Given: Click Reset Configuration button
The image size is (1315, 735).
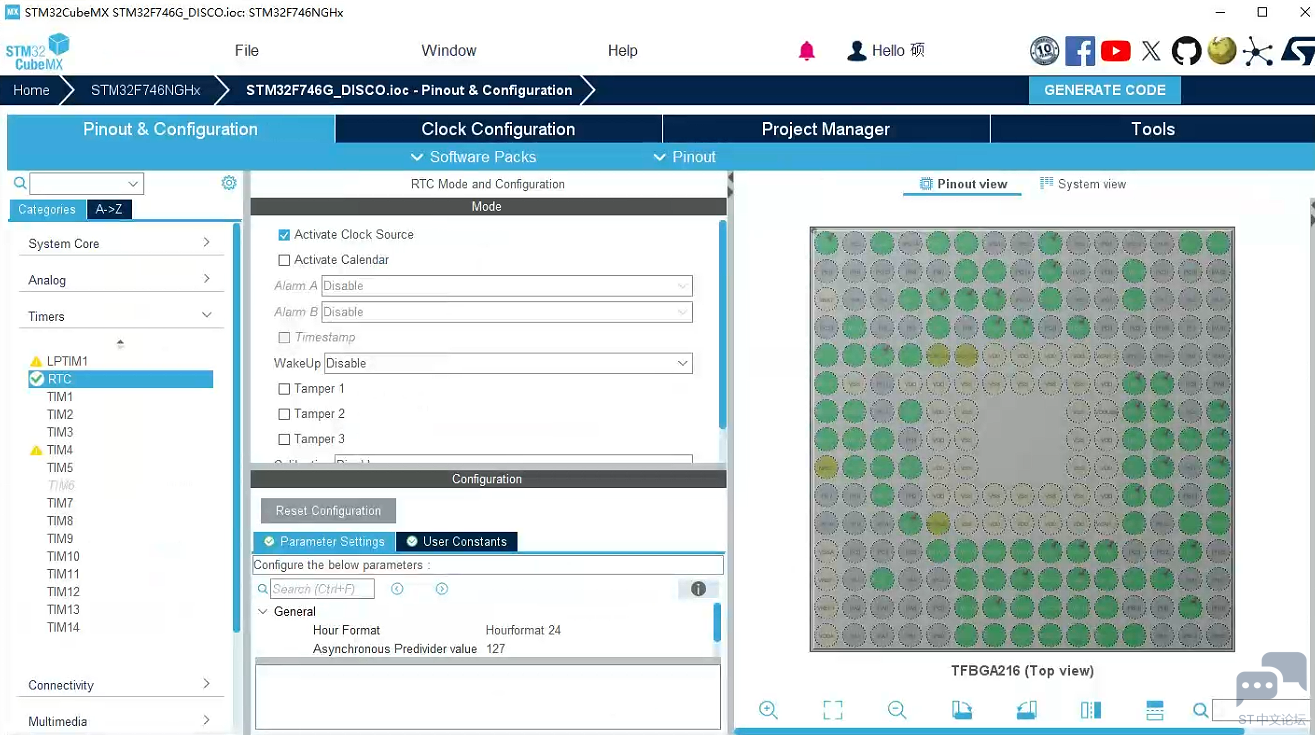Looking at the screenshot, I should 328,511.
